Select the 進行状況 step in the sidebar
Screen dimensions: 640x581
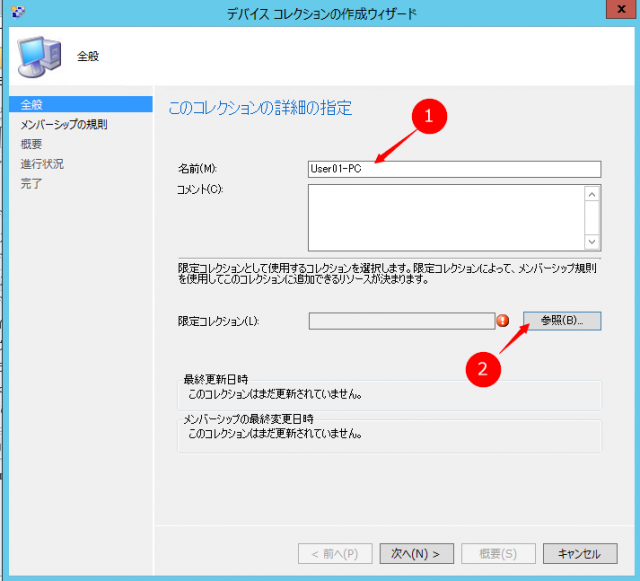tap(42, 164)
